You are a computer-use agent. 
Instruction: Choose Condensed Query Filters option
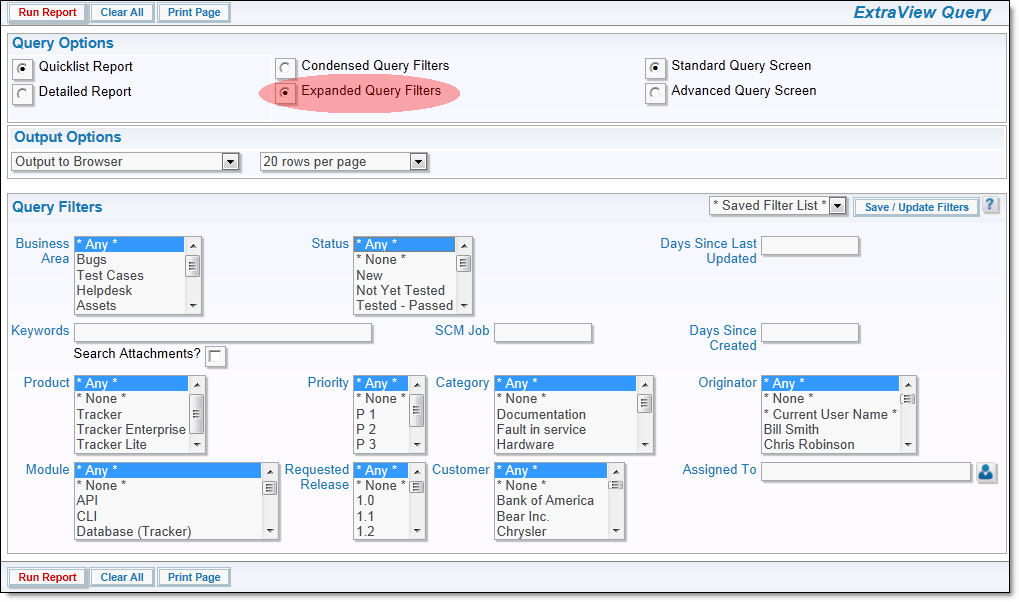pyautogui.click(x=286, y=68)
